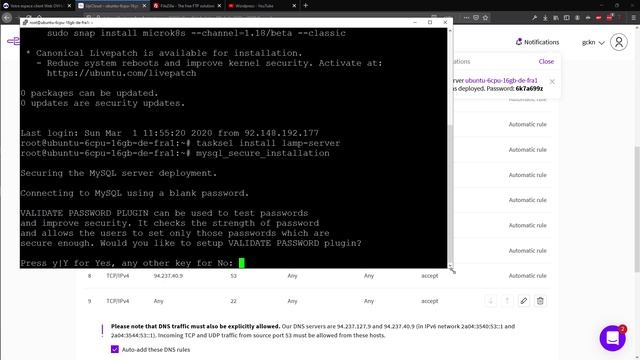Delete firewall rule 9 with trash icon
Viewport: 640px width, 360px height.
coord(540,301)
